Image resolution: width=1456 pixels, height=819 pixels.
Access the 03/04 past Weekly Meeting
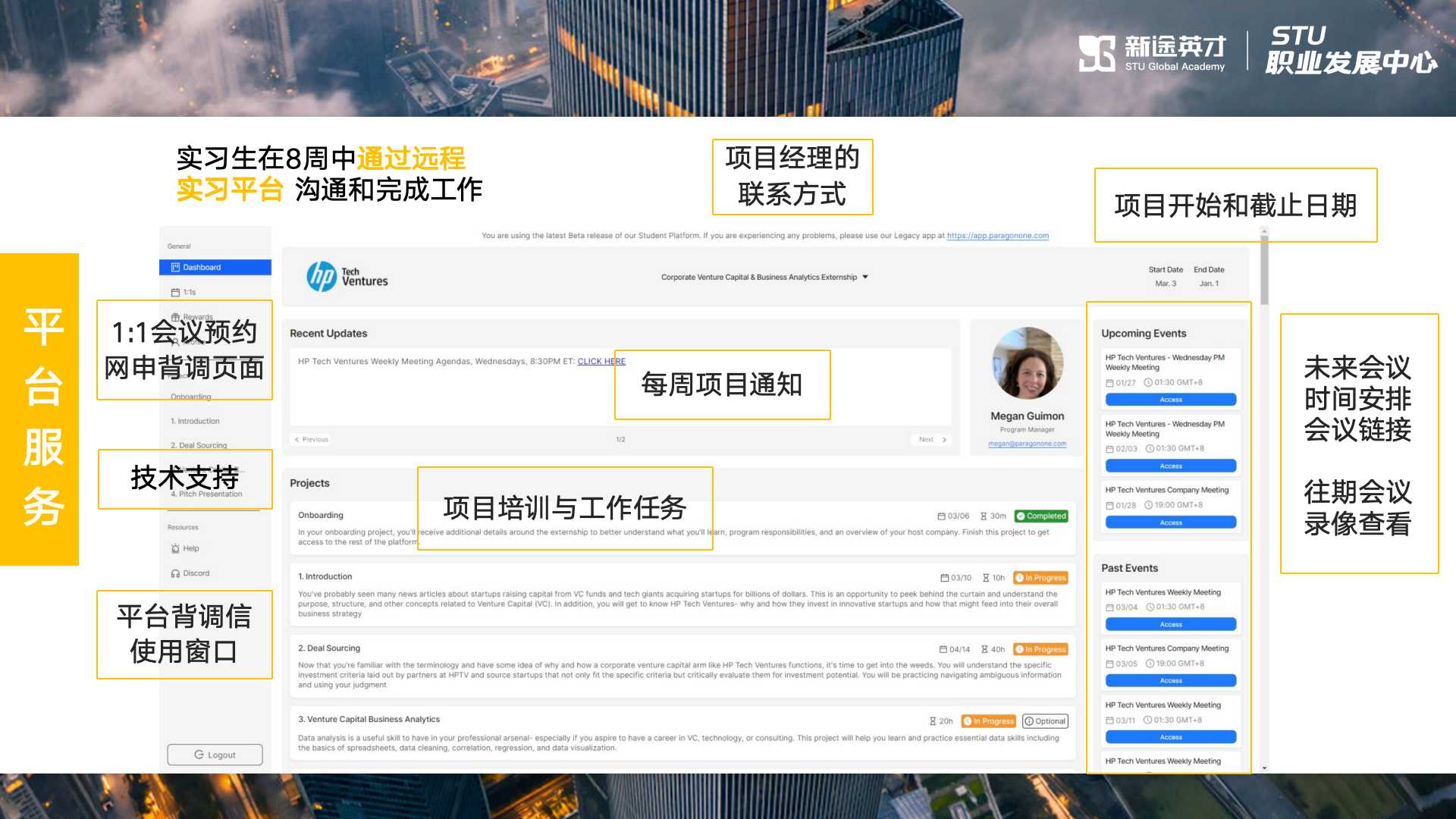click(1171, 624)
